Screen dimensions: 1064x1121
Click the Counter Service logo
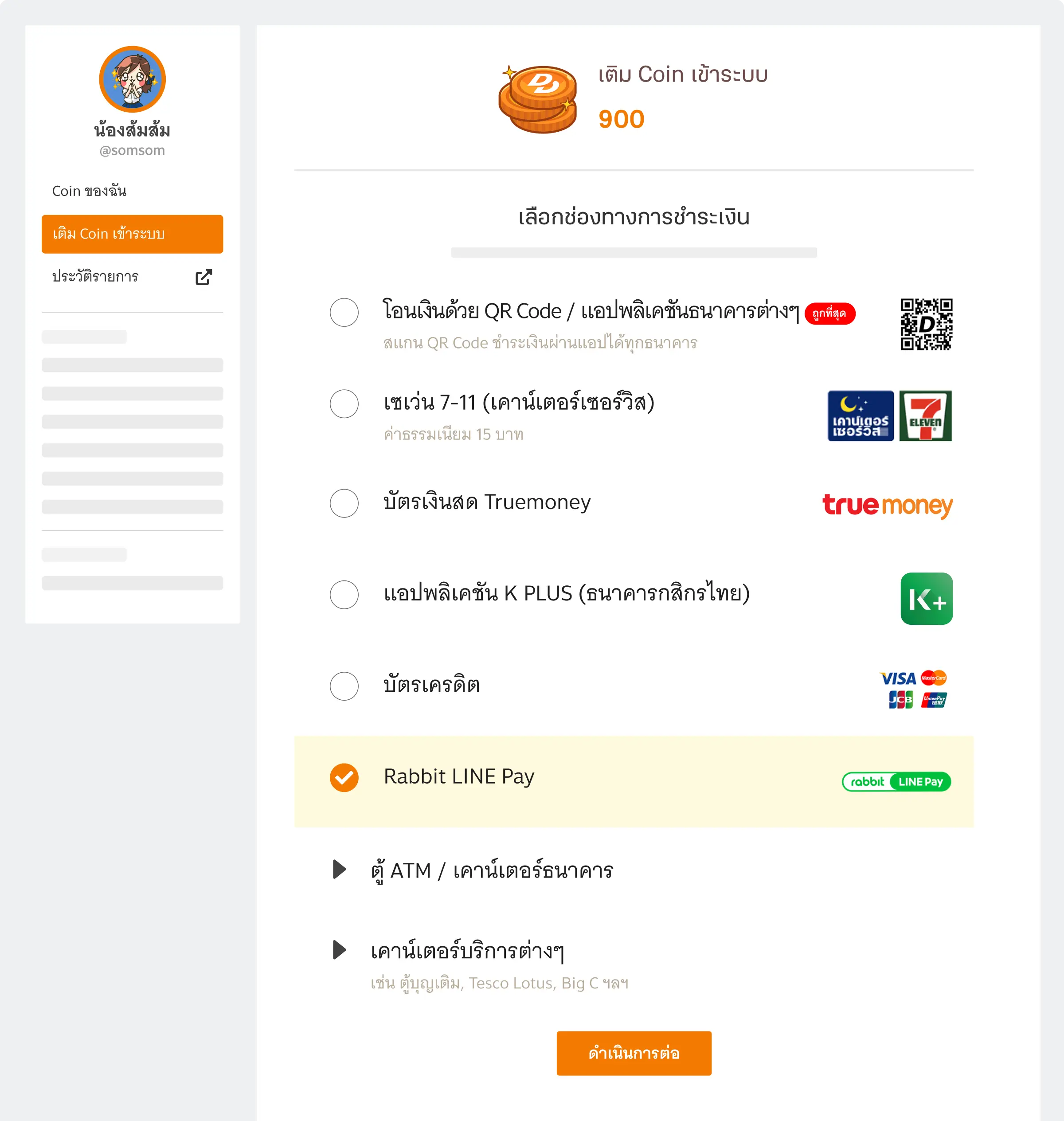coord(860,416)
